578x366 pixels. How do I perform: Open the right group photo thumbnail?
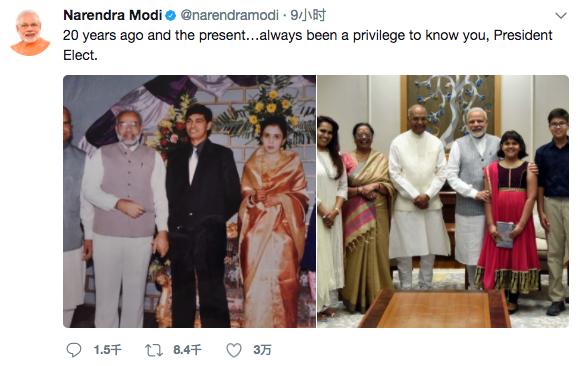coord(443,201)
